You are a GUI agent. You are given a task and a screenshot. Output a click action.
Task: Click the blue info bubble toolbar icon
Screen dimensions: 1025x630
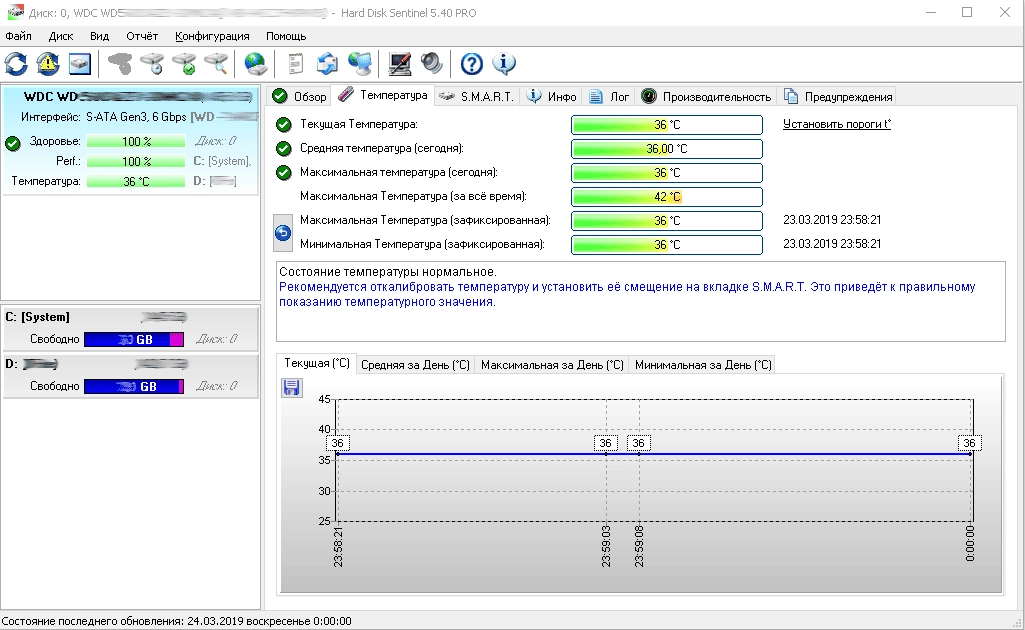point(503,63)
